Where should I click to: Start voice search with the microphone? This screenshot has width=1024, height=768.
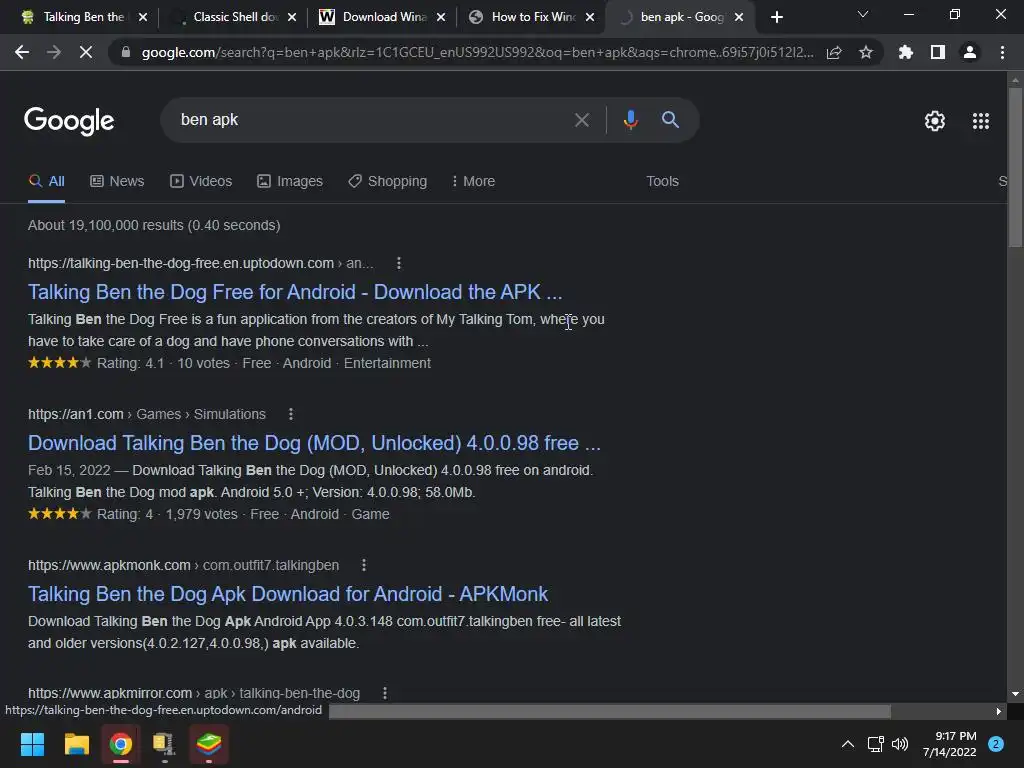coord(630,120)
